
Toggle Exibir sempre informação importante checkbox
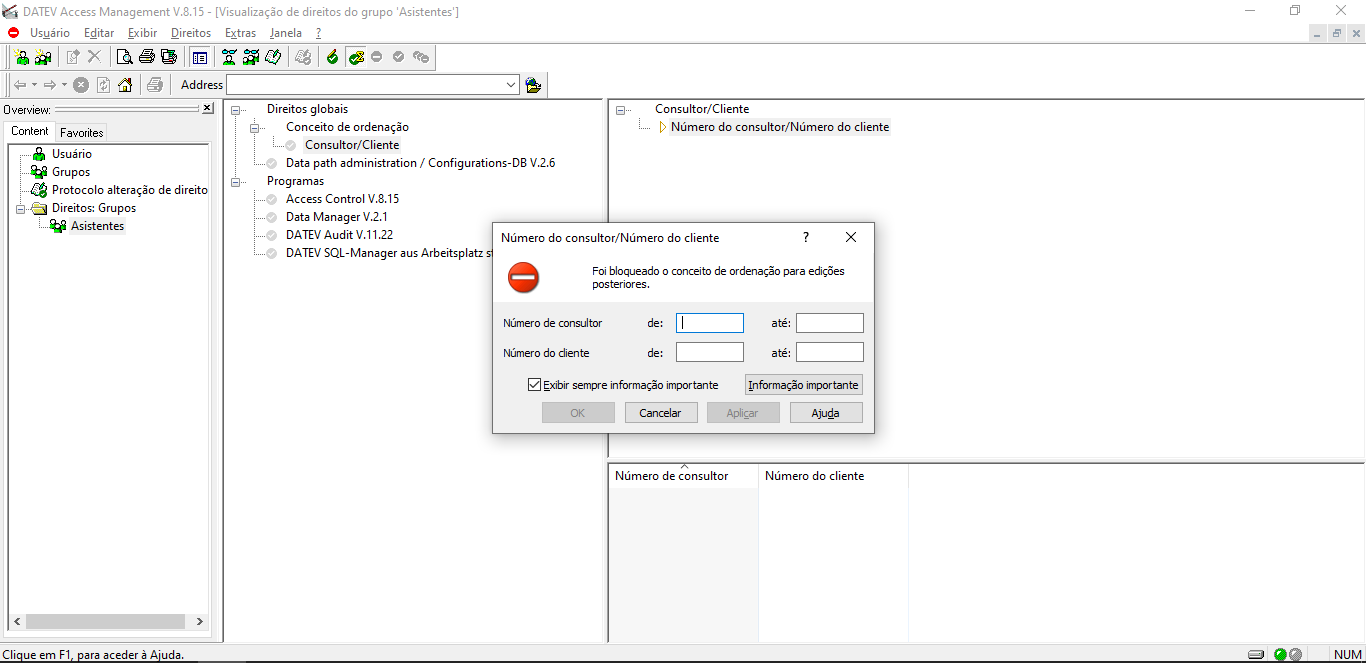534,385
